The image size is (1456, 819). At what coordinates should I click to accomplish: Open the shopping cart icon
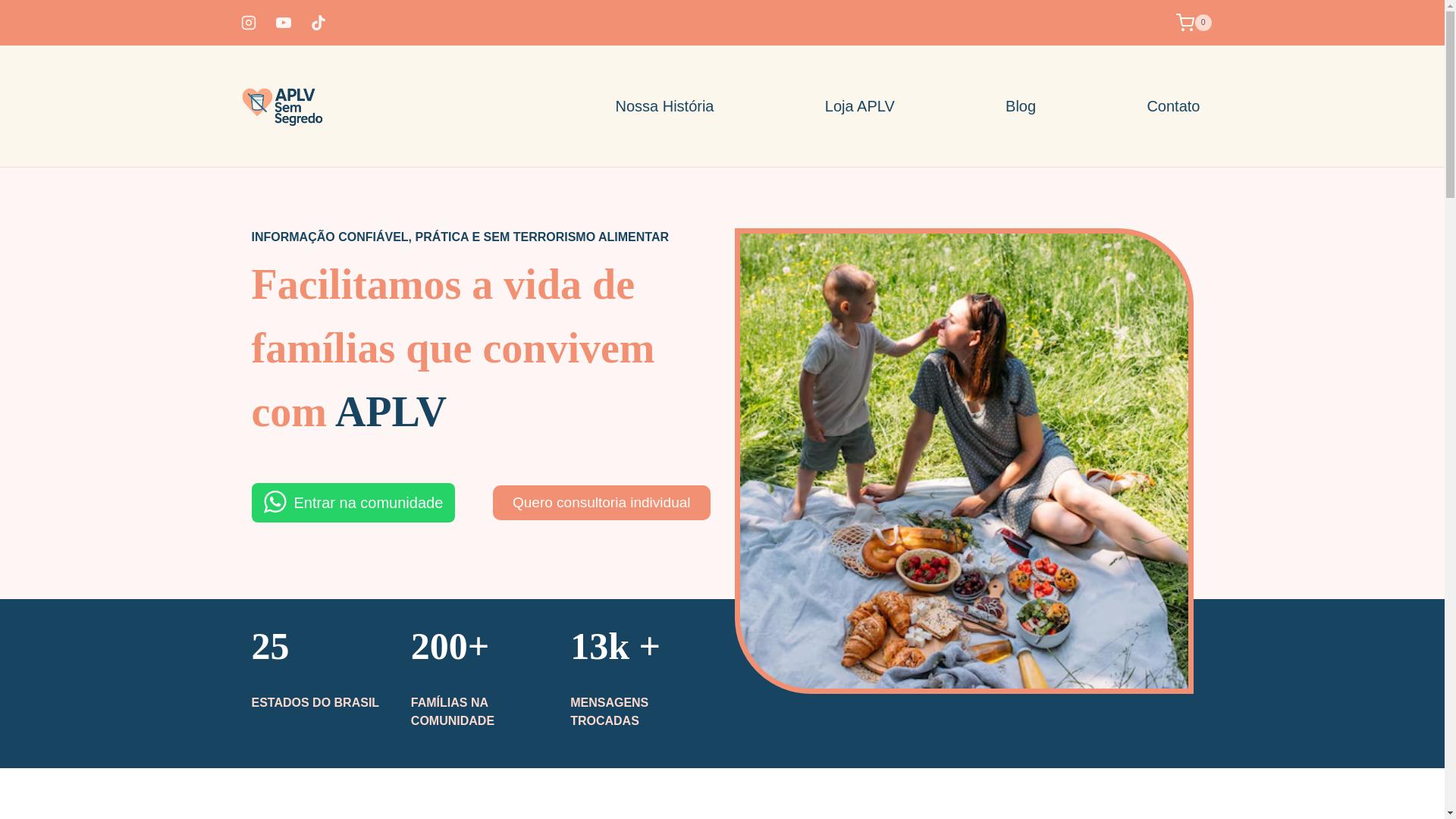click(x=1185, y=23)
